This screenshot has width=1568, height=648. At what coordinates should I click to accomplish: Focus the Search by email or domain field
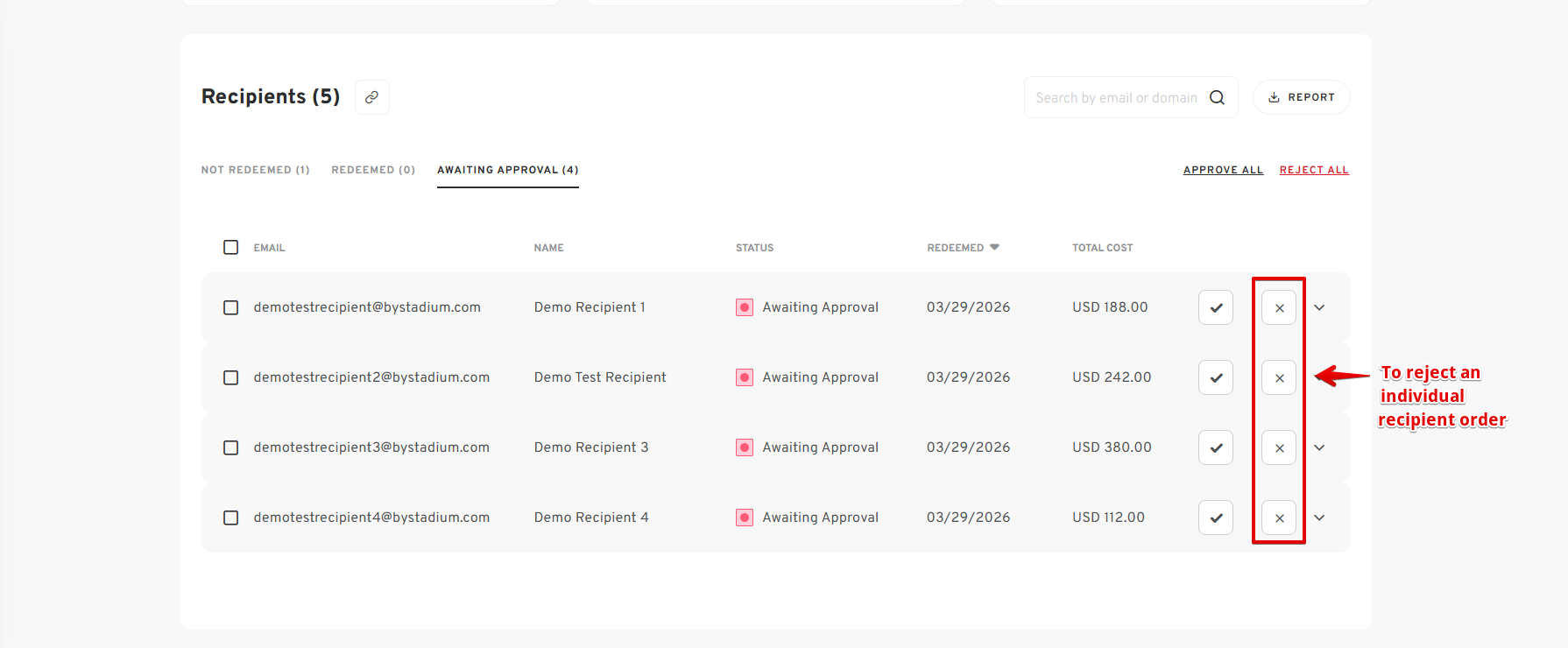1115,97
